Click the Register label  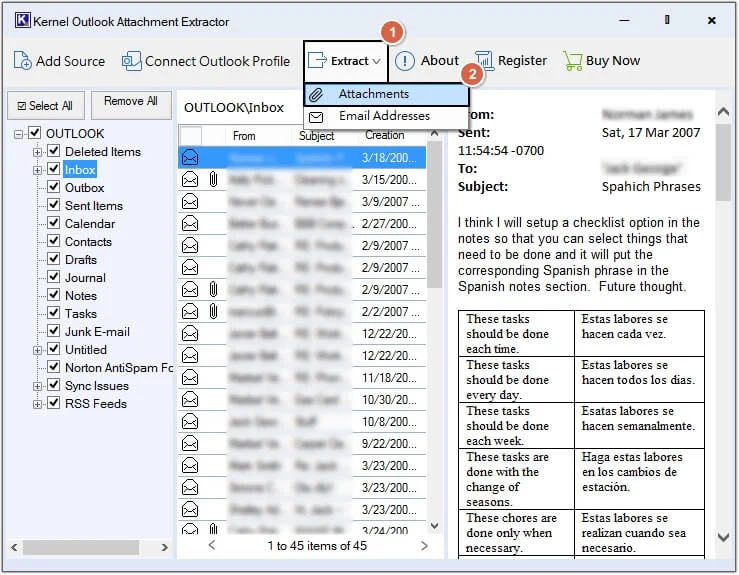pos(522,61)
